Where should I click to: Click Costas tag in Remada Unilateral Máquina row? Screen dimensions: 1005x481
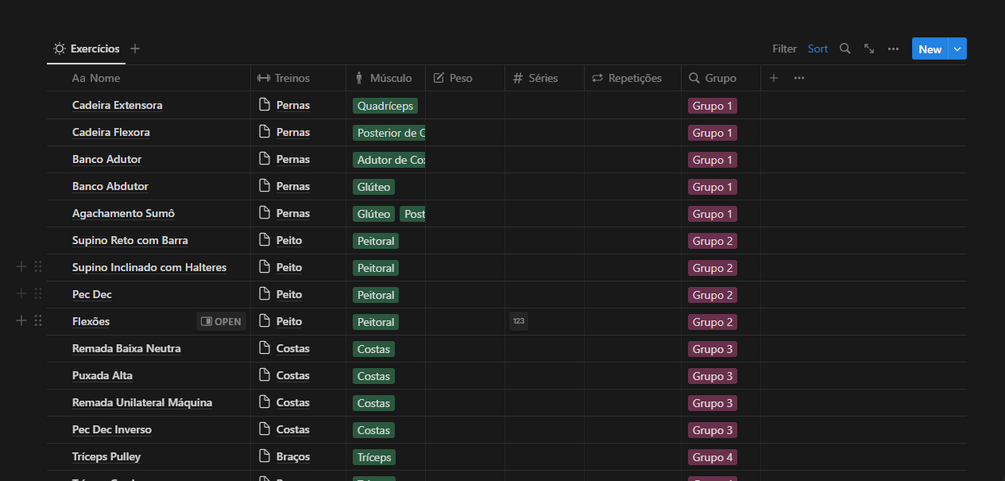(x=374, y=403)
